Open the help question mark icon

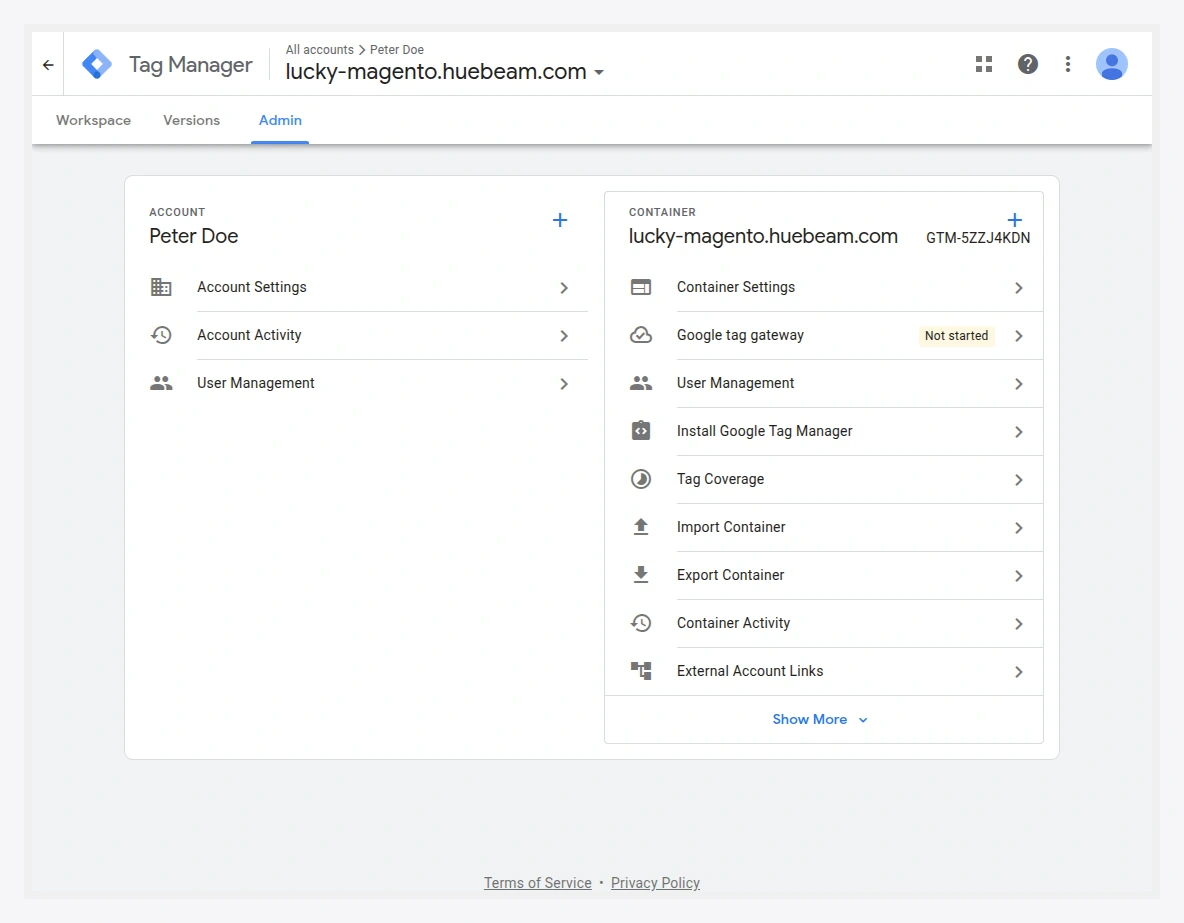point(1027,64)
